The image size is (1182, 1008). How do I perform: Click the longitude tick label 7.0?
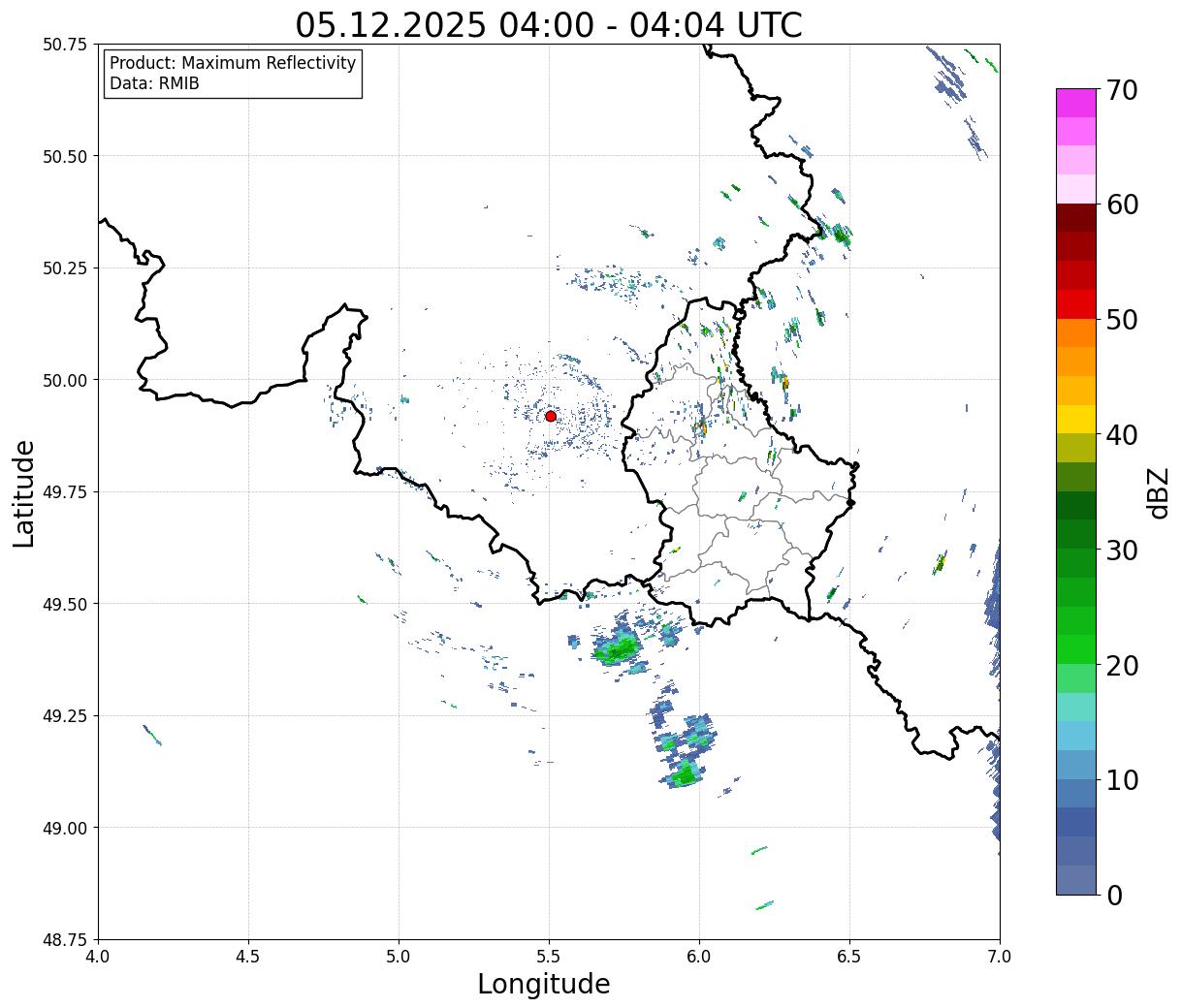[x=1000, y=957]
